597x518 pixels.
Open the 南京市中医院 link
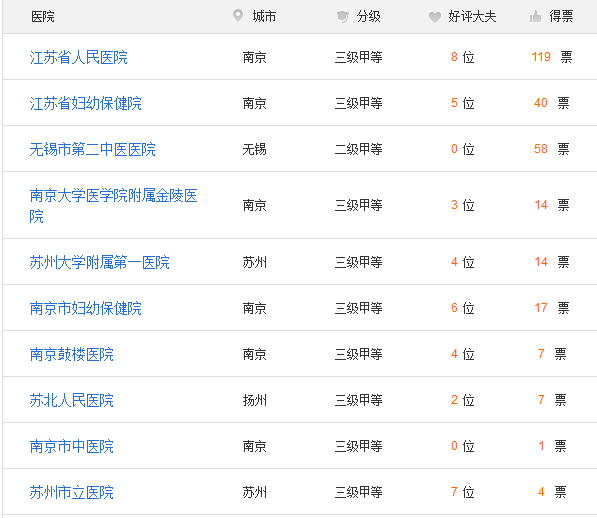pos(72,446)
